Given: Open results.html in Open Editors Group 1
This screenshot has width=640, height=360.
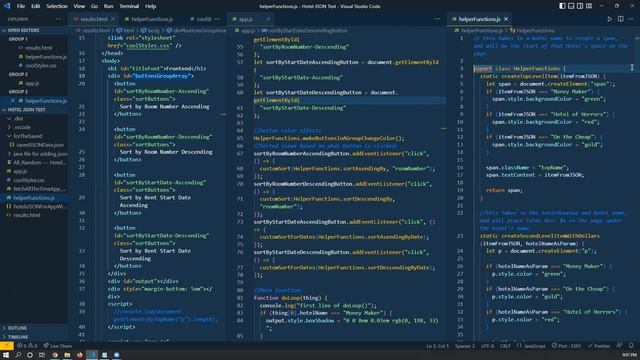Looking at the screenshot, I should coord(39,48).
